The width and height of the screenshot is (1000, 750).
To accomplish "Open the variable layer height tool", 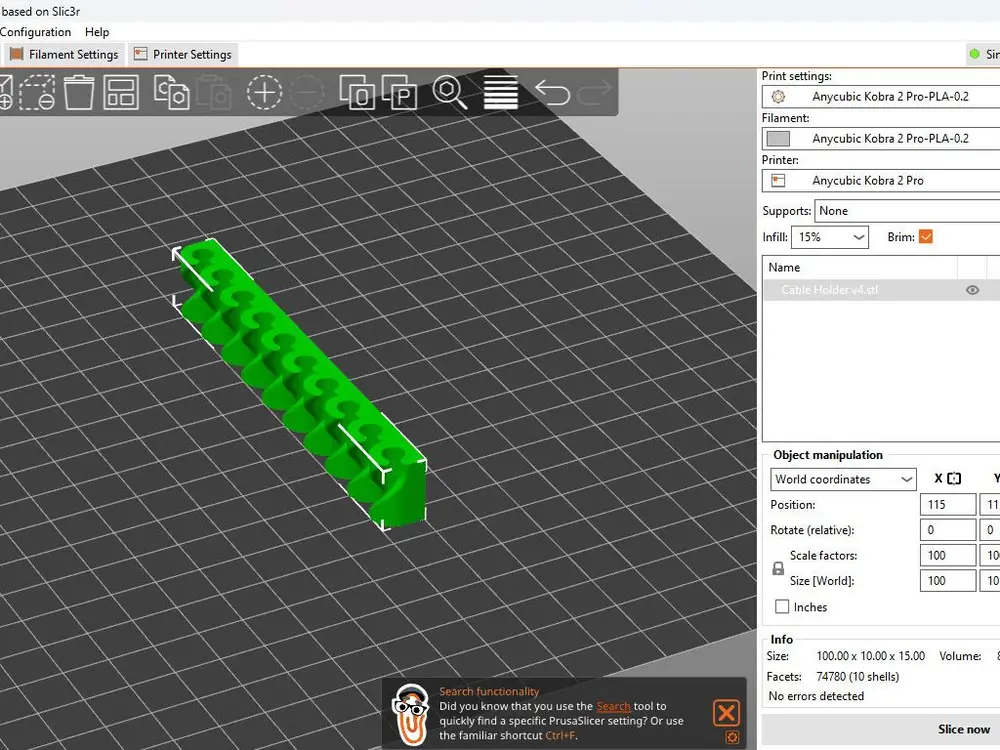I will pyautogui.click(x=501, y=92).
